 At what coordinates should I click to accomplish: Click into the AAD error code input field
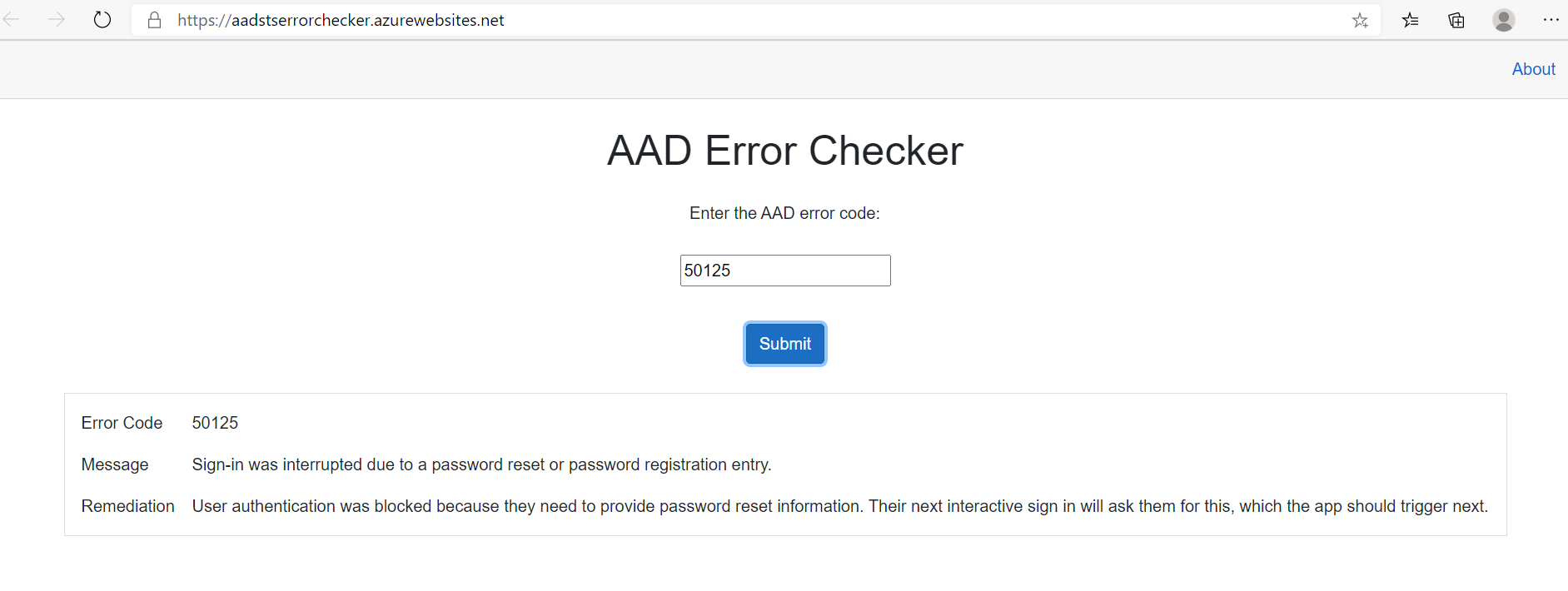[x=784, y=271]
